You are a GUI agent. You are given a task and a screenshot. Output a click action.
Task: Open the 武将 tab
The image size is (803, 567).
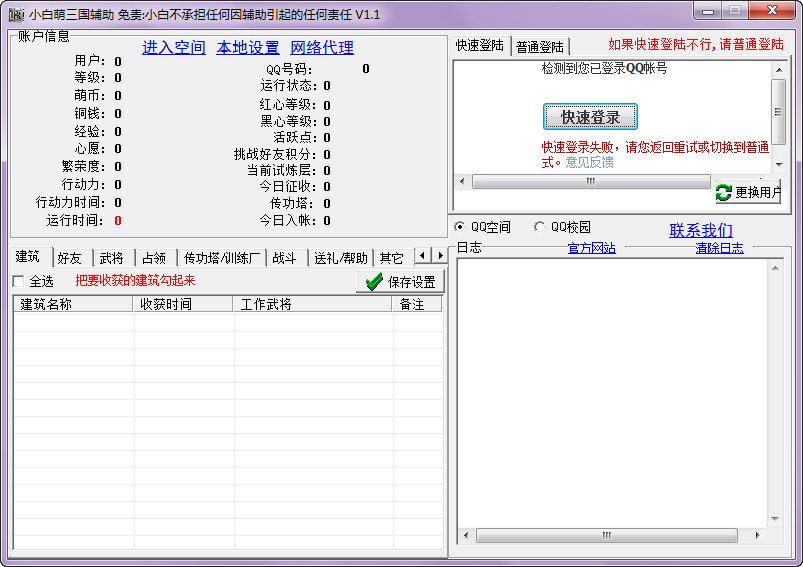pos(112,258)
